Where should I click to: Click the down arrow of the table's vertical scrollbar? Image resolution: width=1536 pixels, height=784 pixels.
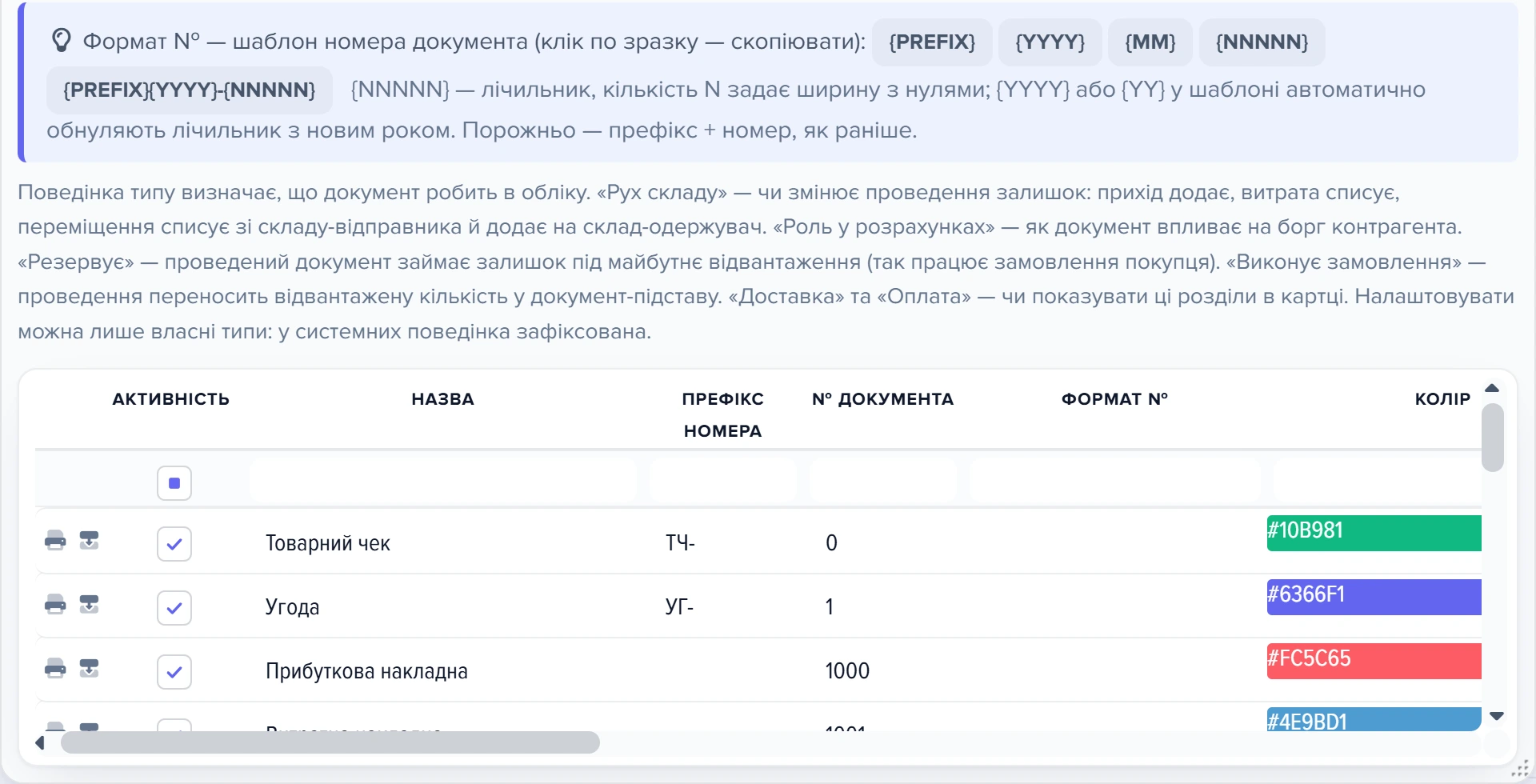pyautogui.click(x=1498, y=716)
